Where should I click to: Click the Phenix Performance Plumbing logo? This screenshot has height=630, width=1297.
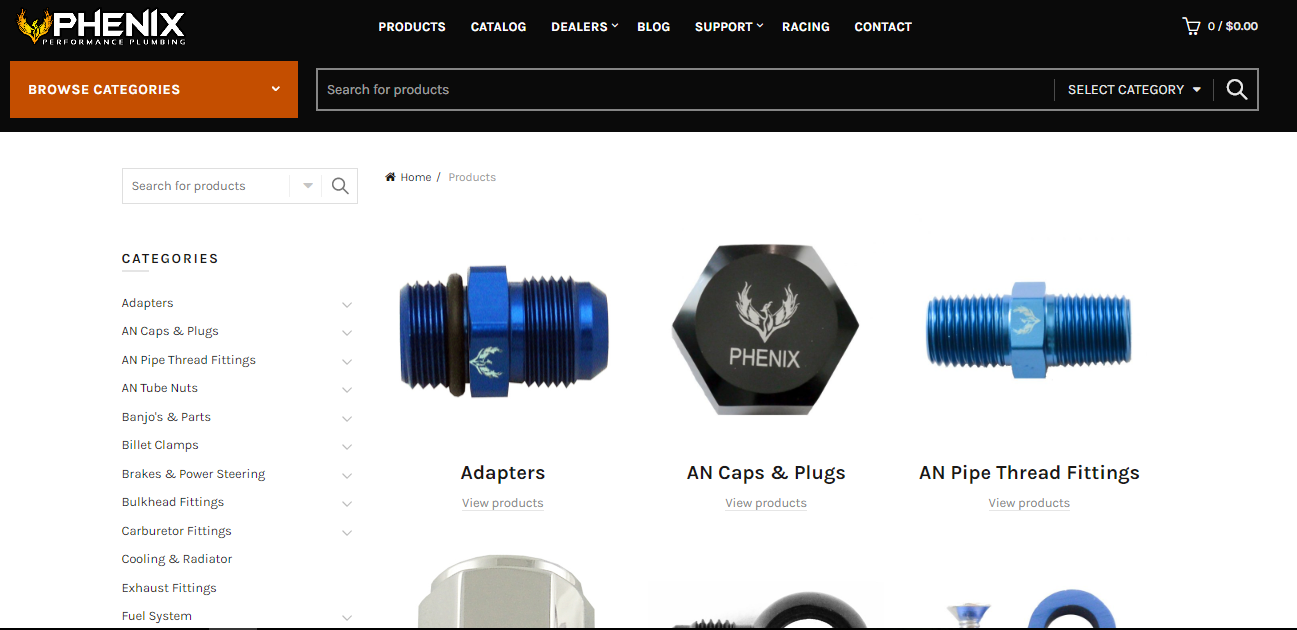tap(101, 27)
